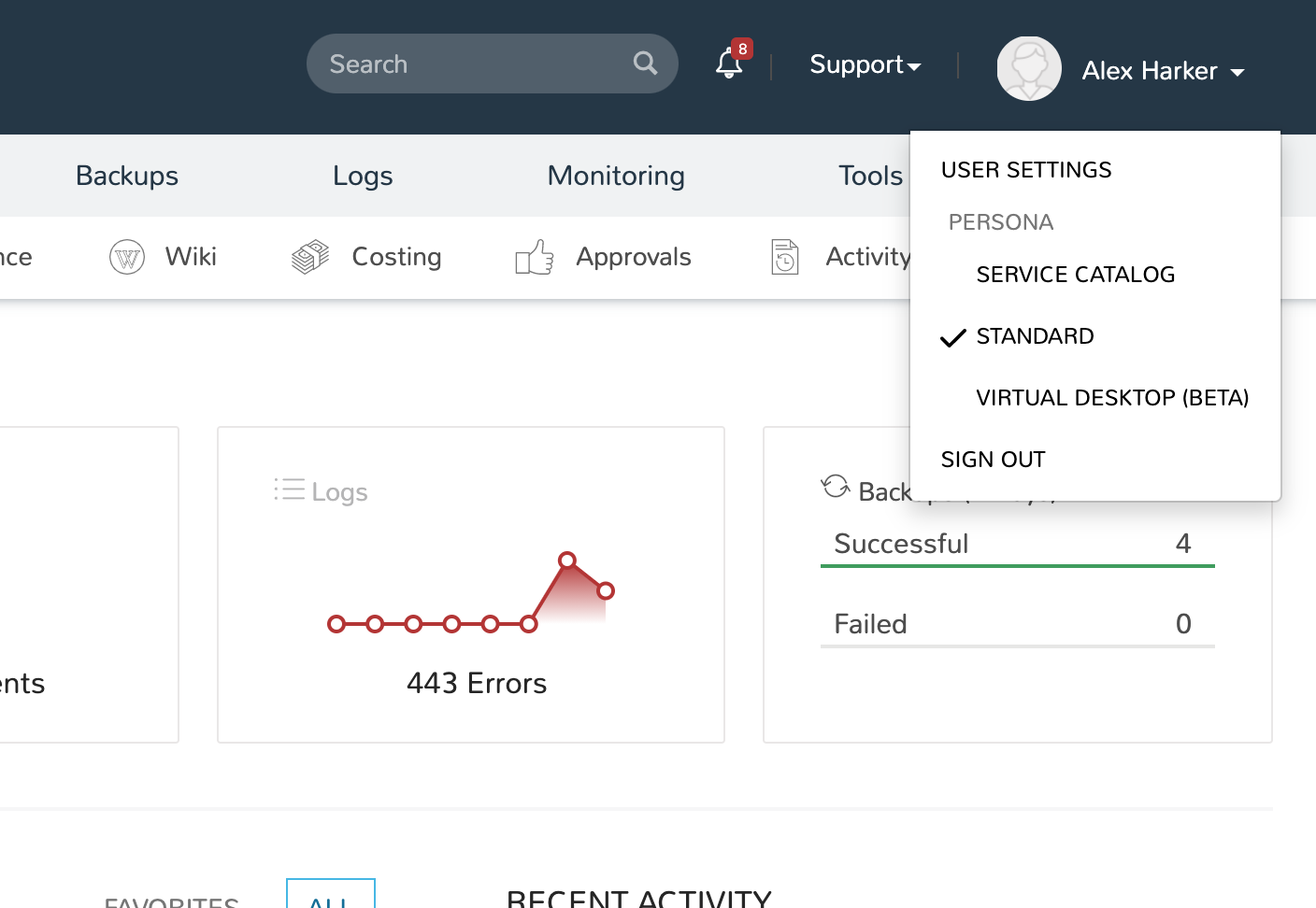Click the Backups refresh icon in widget
The width and height of the screenshot is (1316, 908).
pyautogui.click(x=835, y=487)
